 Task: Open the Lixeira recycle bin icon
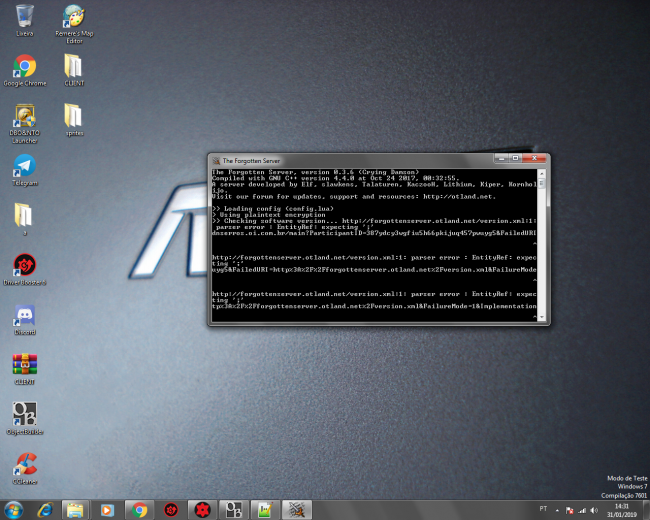point(24,21)
